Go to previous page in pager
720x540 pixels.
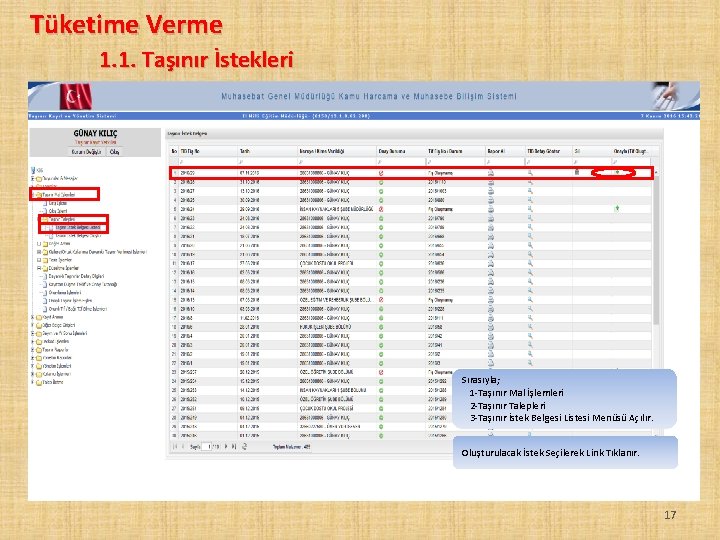tap(183, 446)
